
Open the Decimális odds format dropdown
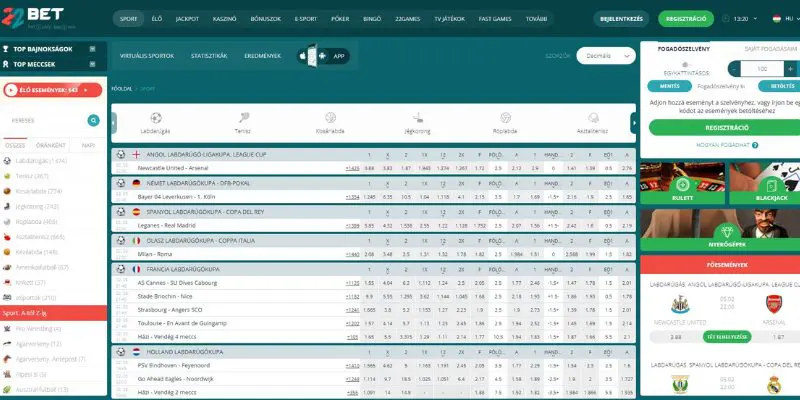606,56
